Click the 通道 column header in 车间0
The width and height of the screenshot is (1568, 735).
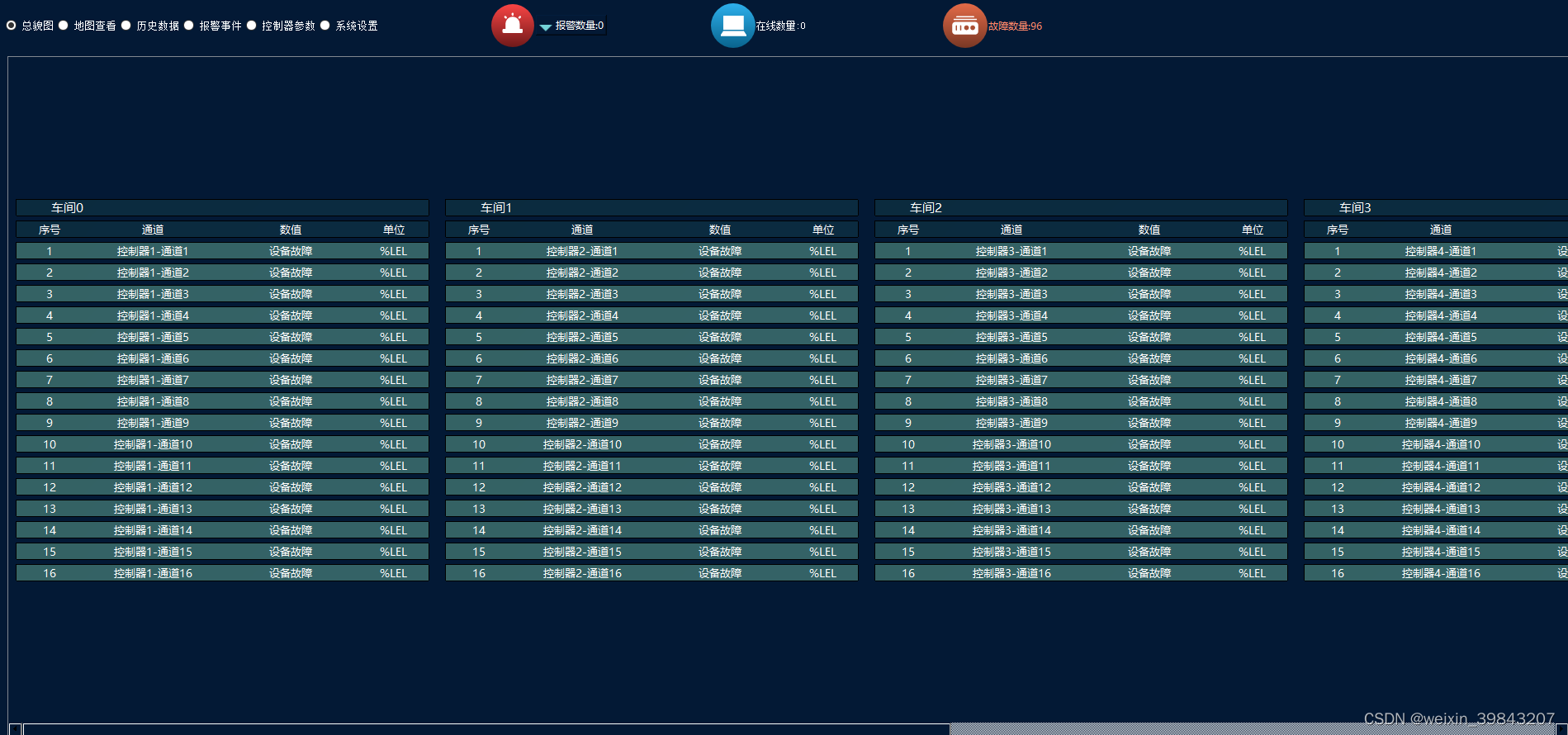153,230
